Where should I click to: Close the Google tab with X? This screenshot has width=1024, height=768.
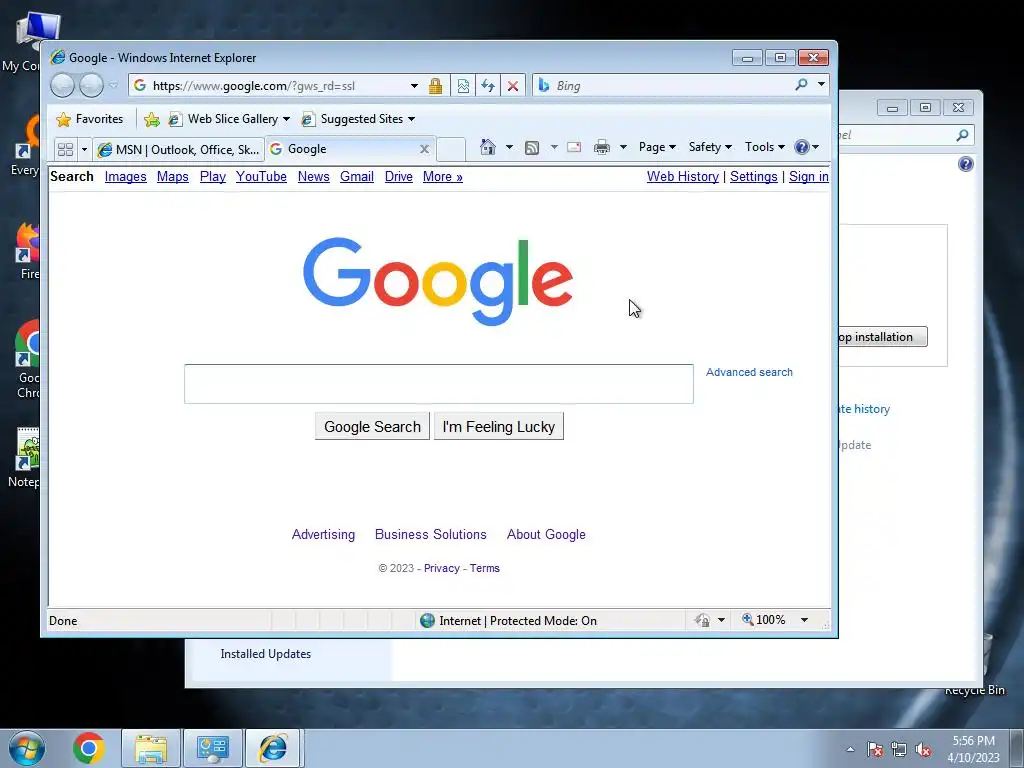pyautogui.click(x=424, y=149)
